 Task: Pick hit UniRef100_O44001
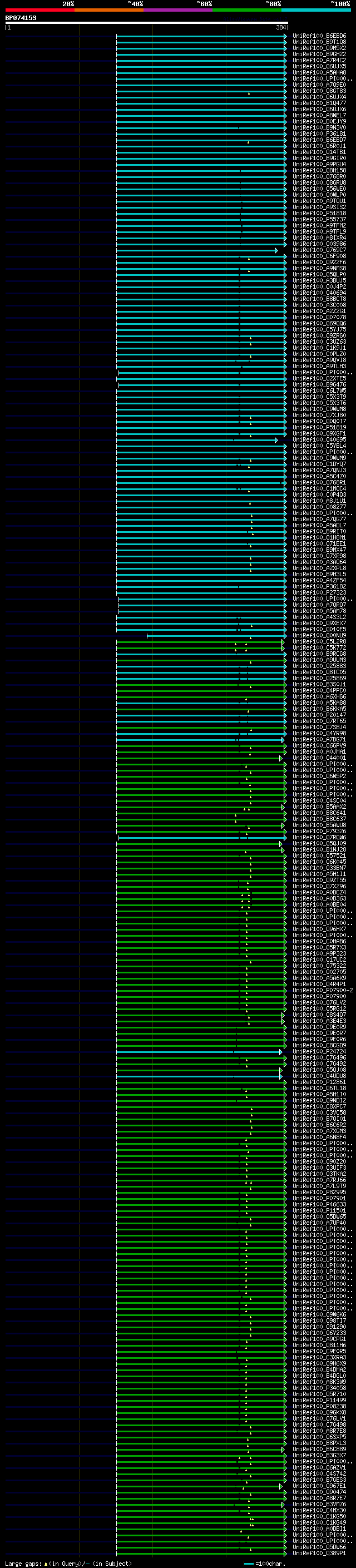(319, 758)
